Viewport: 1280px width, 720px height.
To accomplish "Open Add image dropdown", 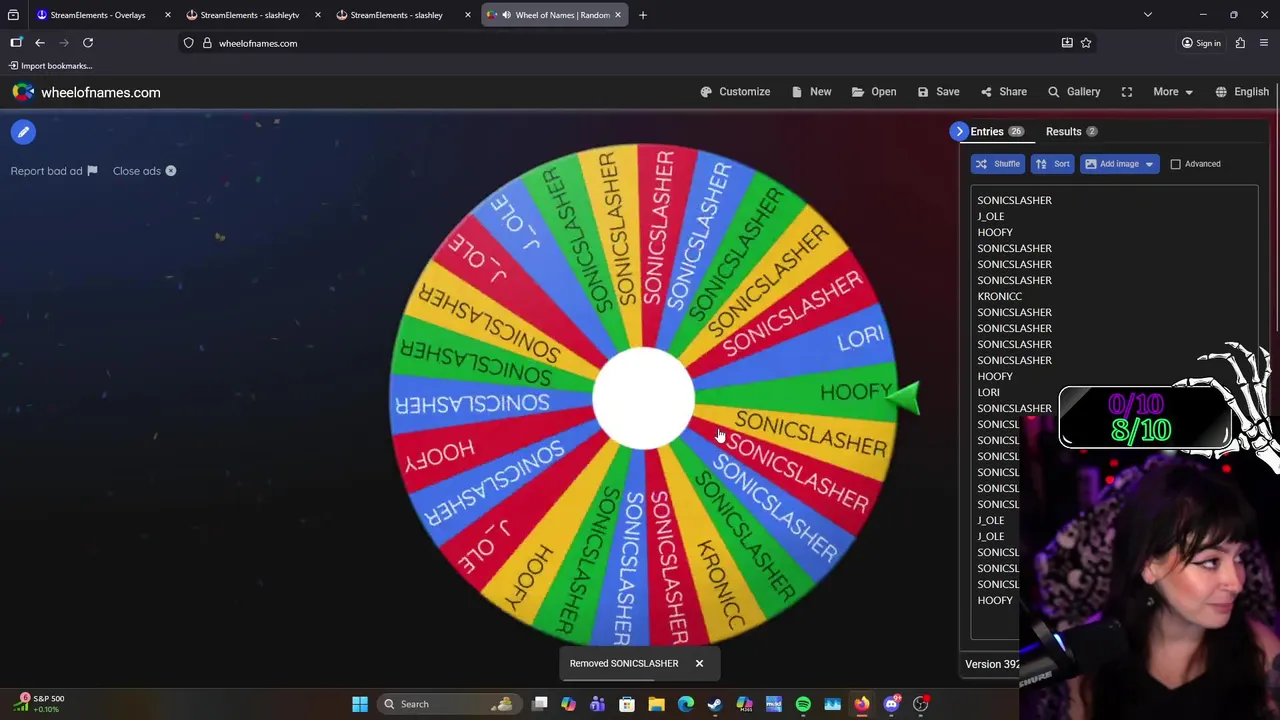I will pos(1119,164).
